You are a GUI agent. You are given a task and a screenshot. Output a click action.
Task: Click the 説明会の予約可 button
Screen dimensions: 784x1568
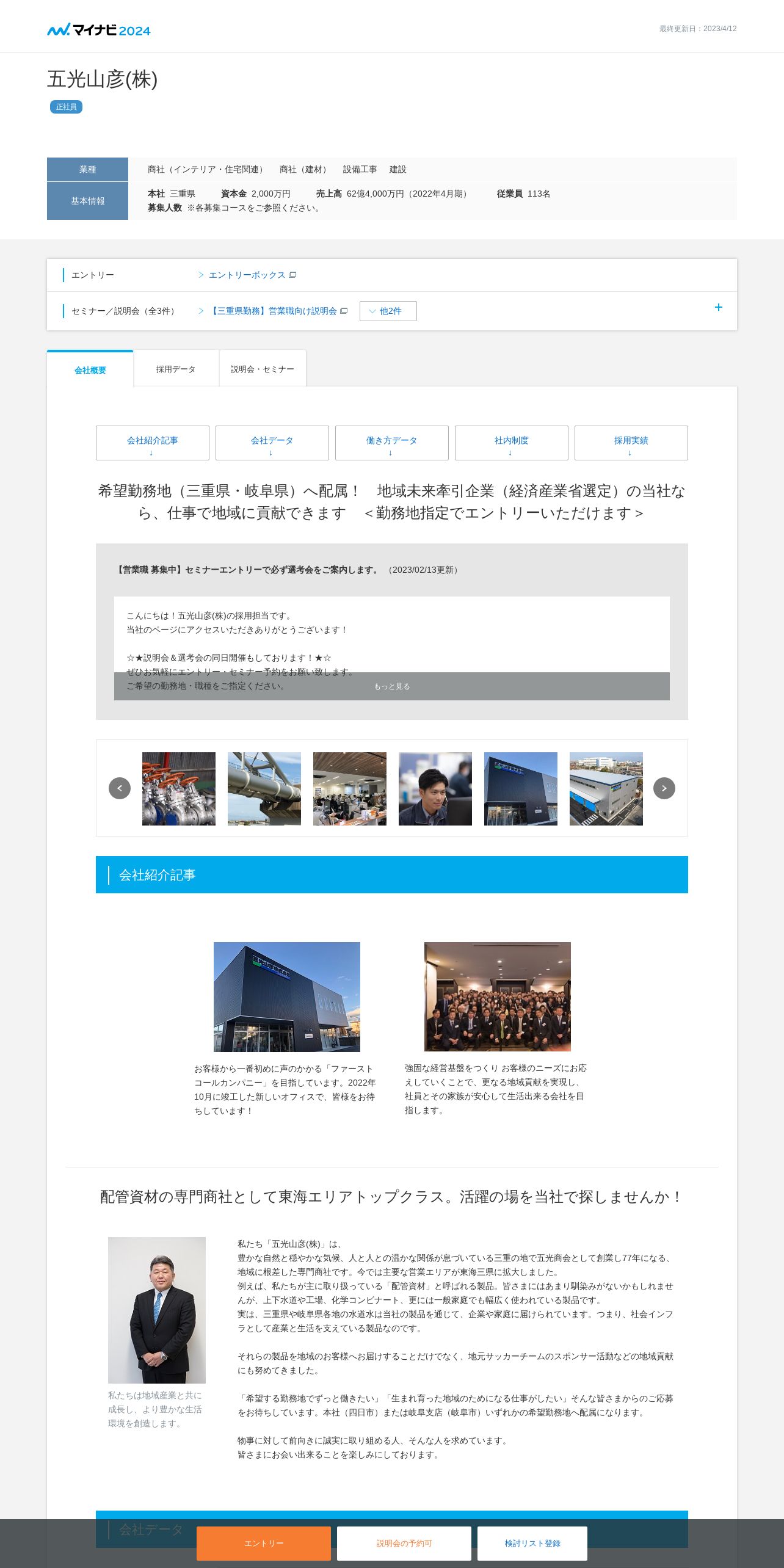click(x=404, y=1544)
